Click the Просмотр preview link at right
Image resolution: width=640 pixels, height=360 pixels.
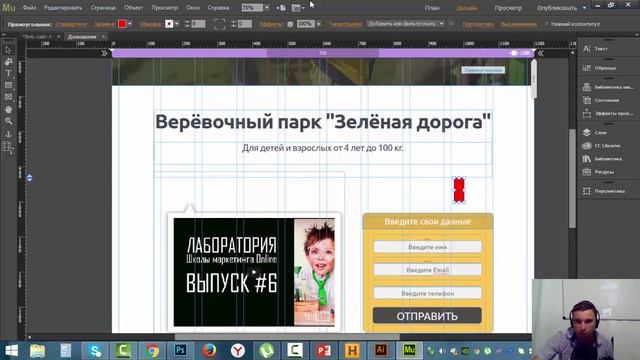click(508, 8)
